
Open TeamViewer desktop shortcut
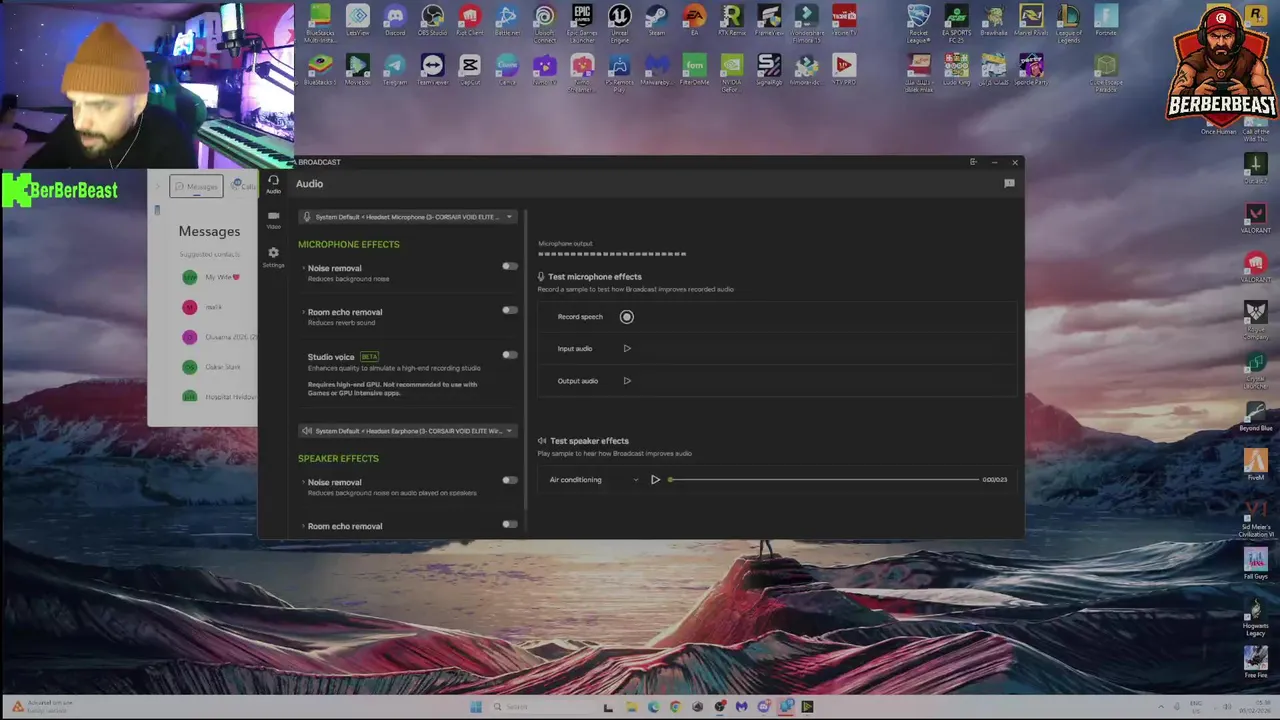[432, 70]
